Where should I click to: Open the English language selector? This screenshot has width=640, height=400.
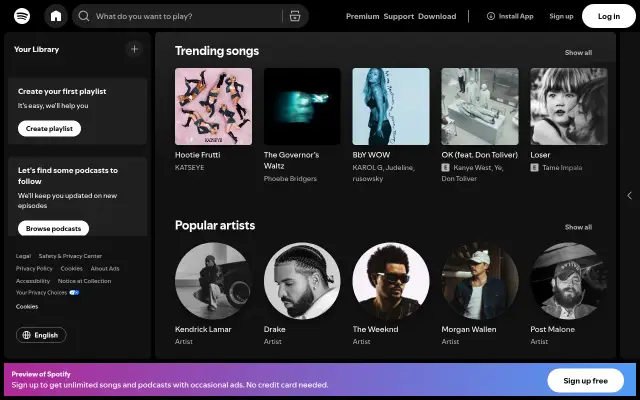pos(41,335)
